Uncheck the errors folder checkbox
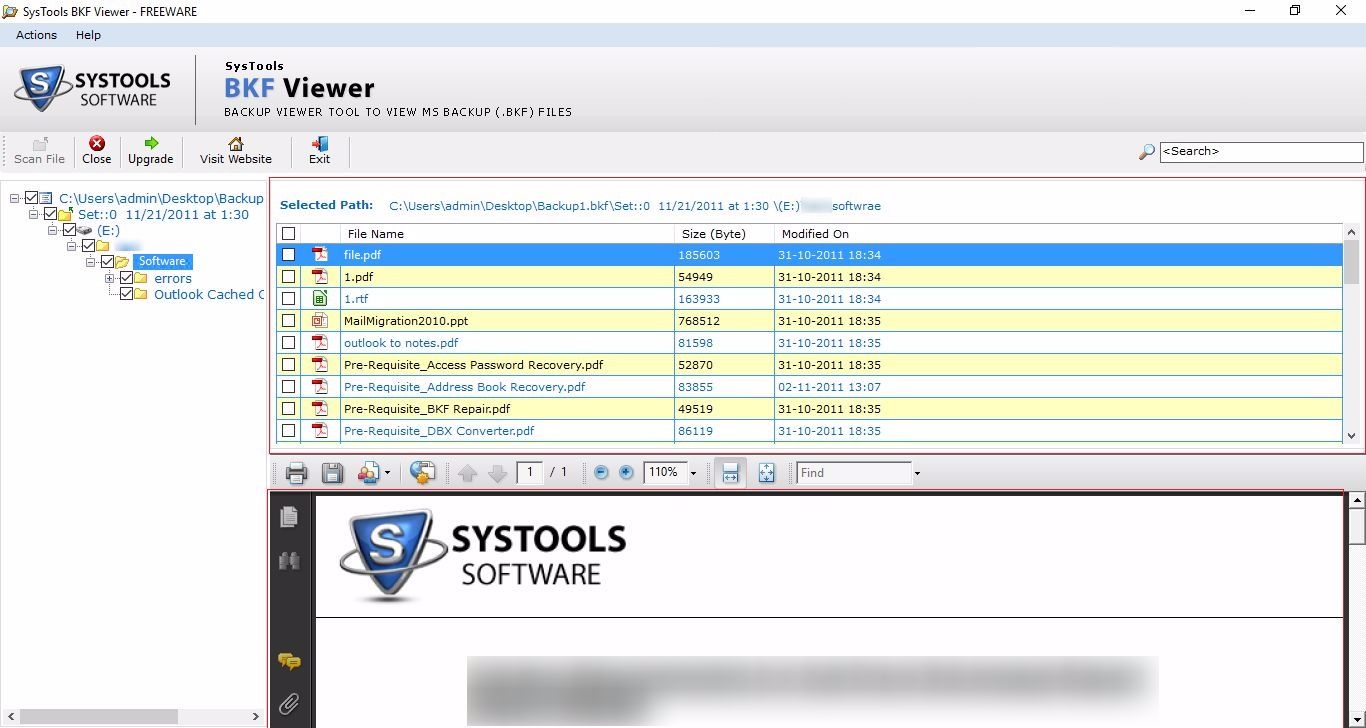 point(126,278)
